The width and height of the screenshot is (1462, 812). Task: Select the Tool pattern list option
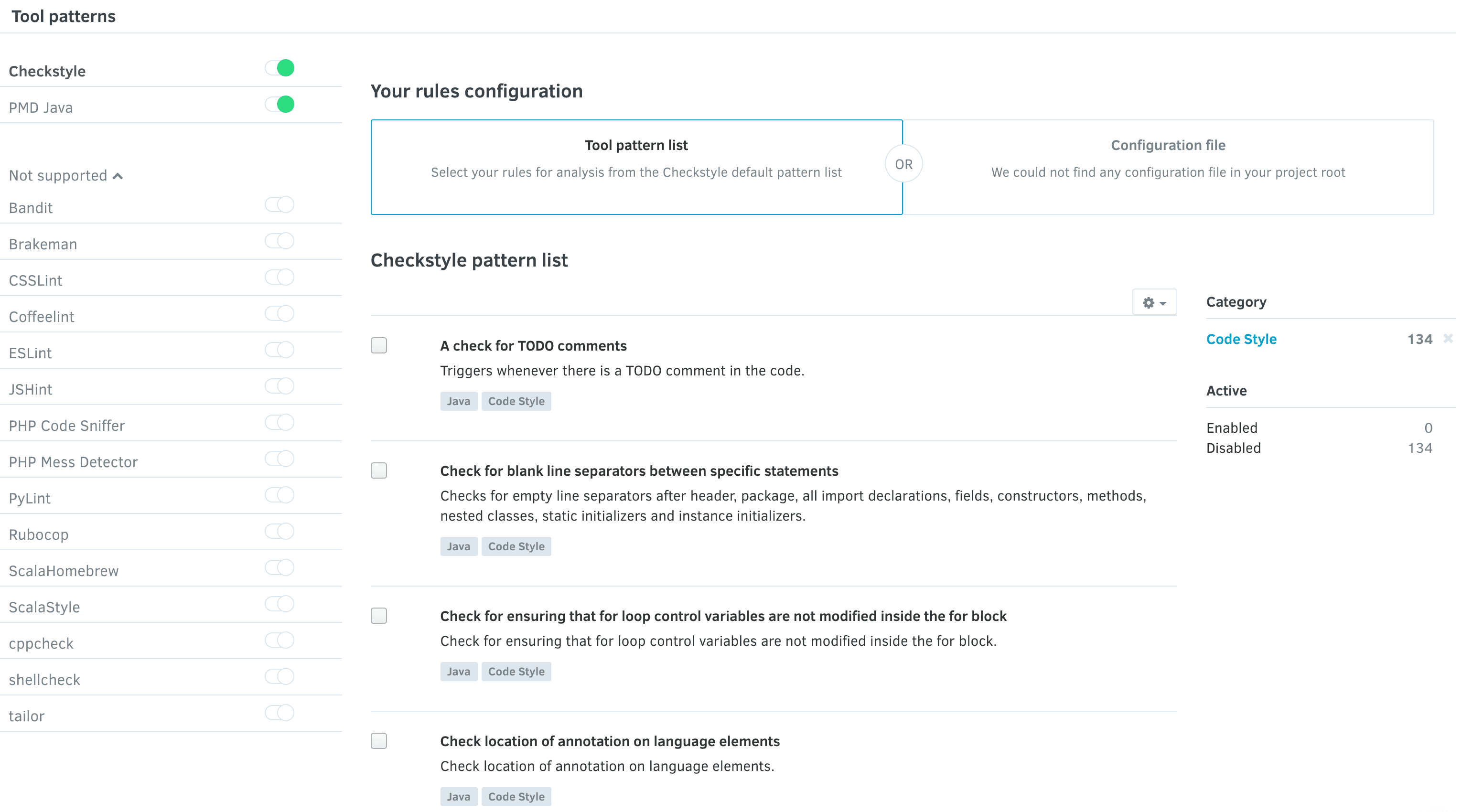click(636, 167)
